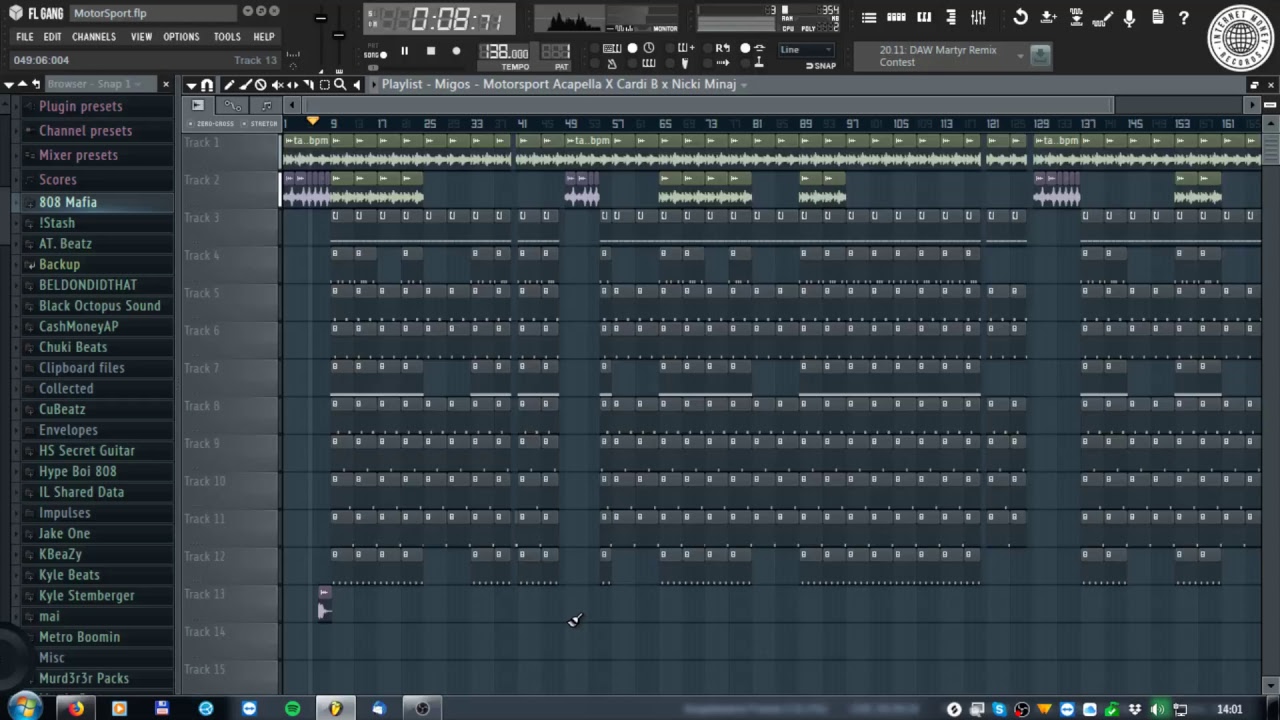Stop playback with the stop button
1280x720 pixels.
click(430, 51)
